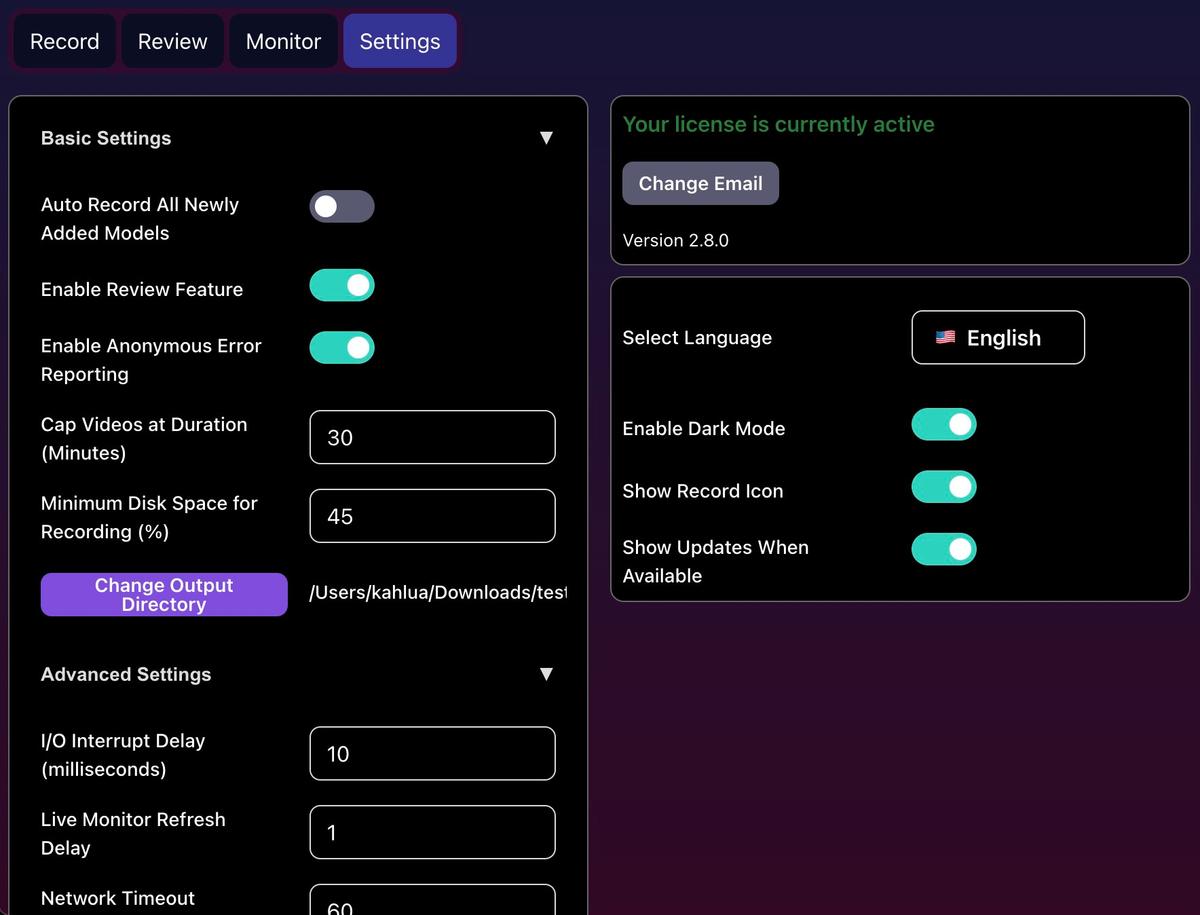The image size is (1200, 915).
Task: Switch to the Record tab
Action: (65, 41)
